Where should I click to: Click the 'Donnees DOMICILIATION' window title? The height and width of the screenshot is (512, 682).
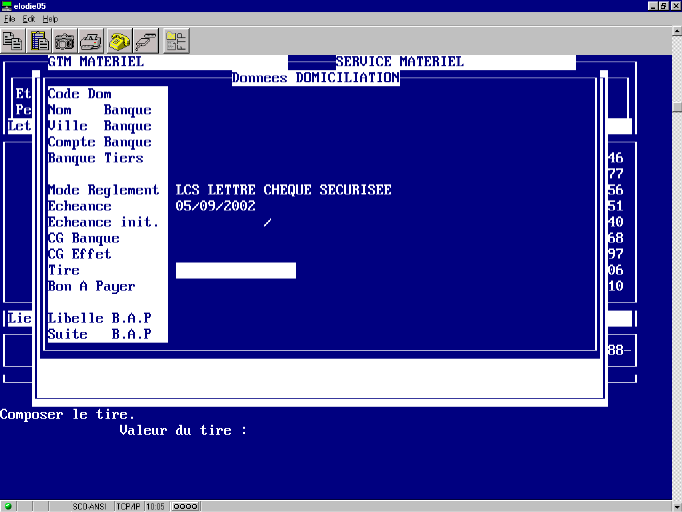(316, 78)
